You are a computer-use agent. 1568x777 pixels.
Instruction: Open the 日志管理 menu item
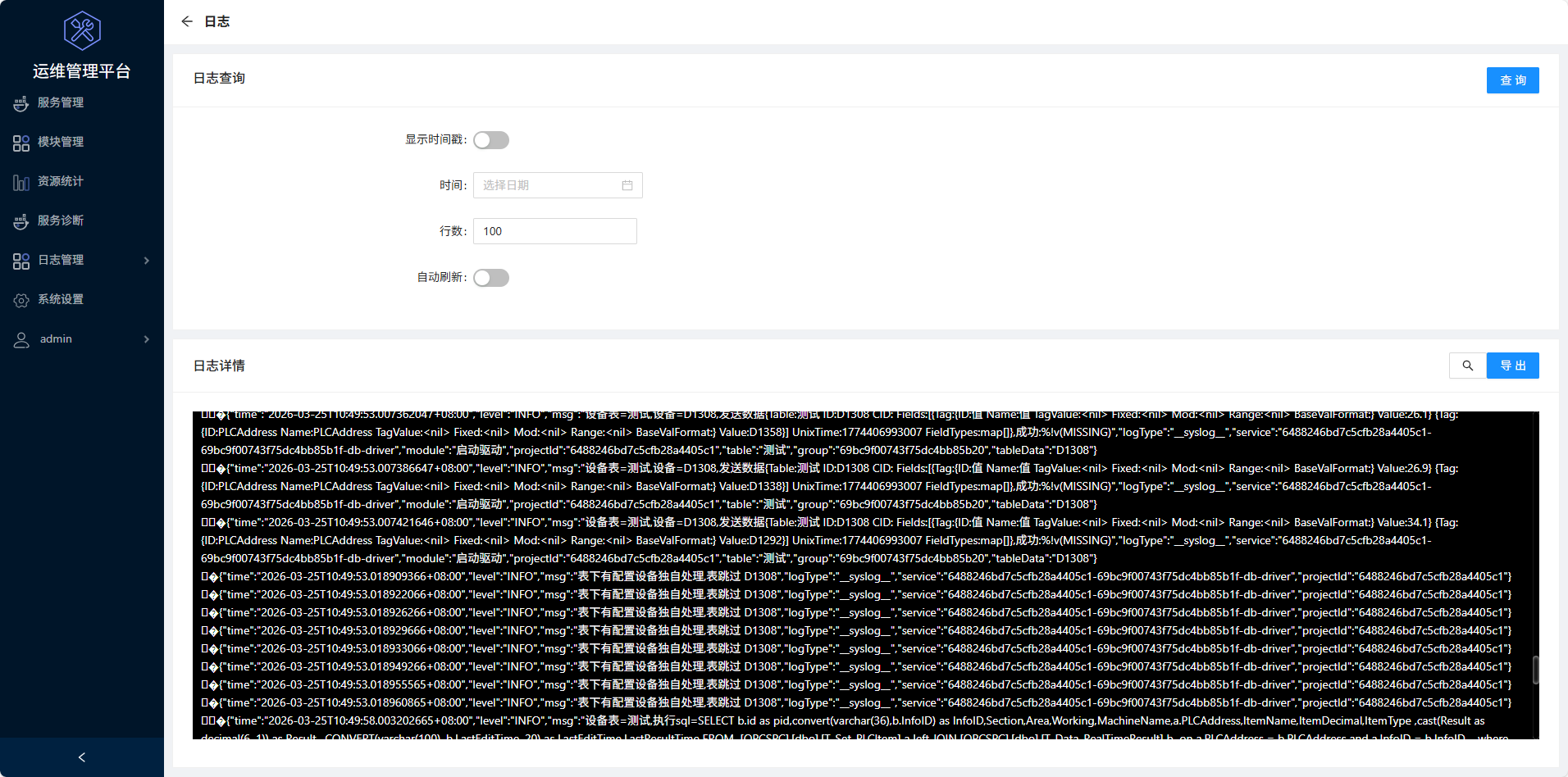click(x=61, y=260)
